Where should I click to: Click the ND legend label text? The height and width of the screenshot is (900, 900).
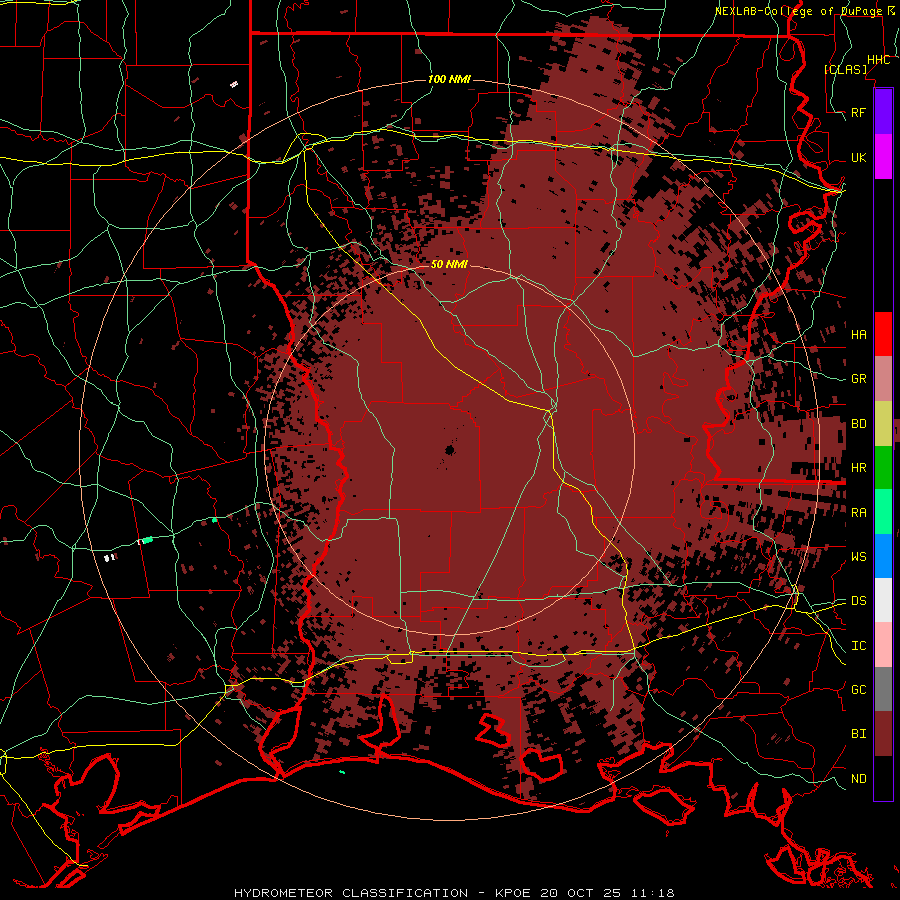point(859,779)
